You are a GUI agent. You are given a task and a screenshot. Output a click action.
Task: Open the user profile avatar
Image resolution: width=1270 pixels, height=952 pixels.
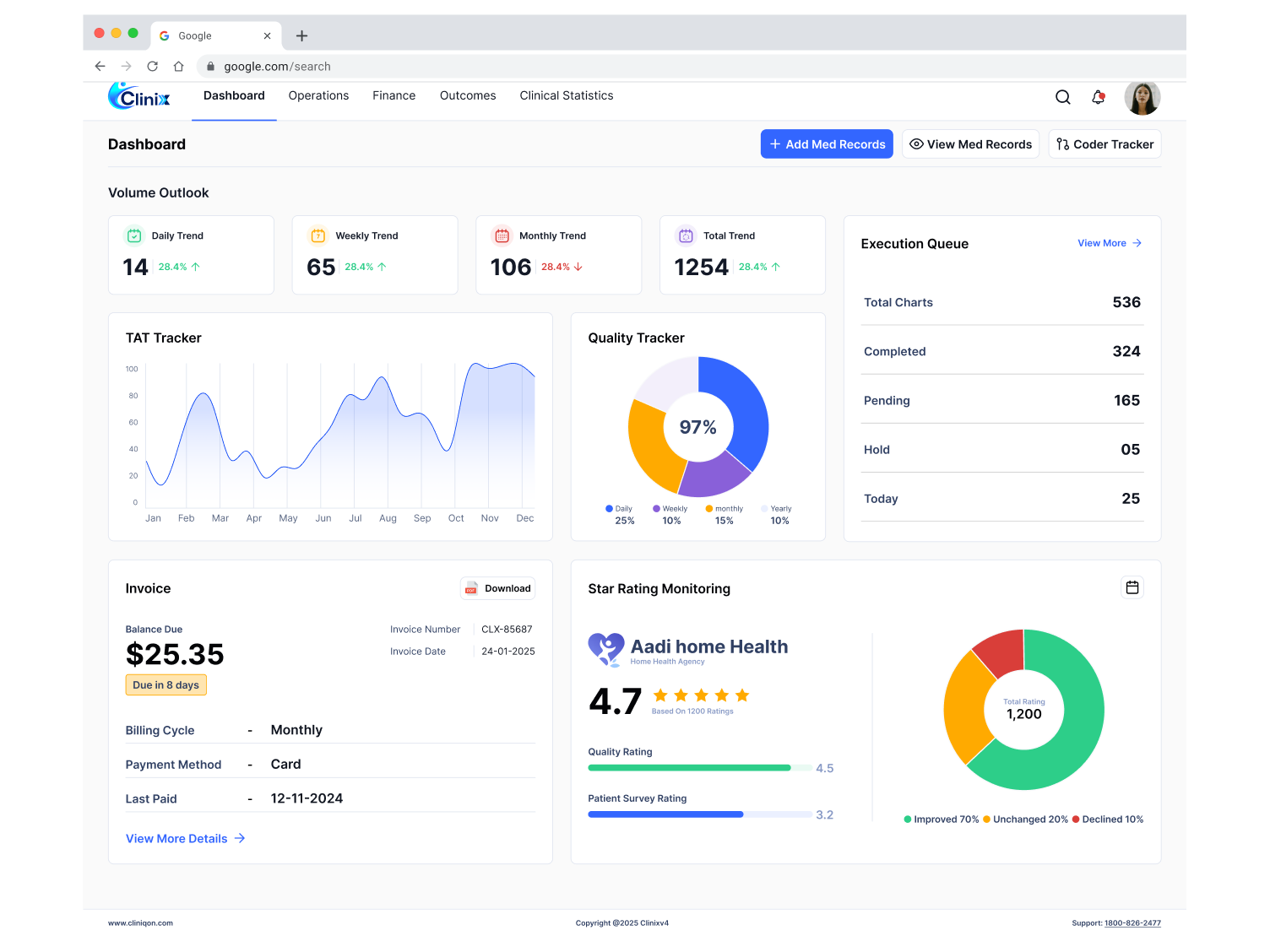[1142, 98]
